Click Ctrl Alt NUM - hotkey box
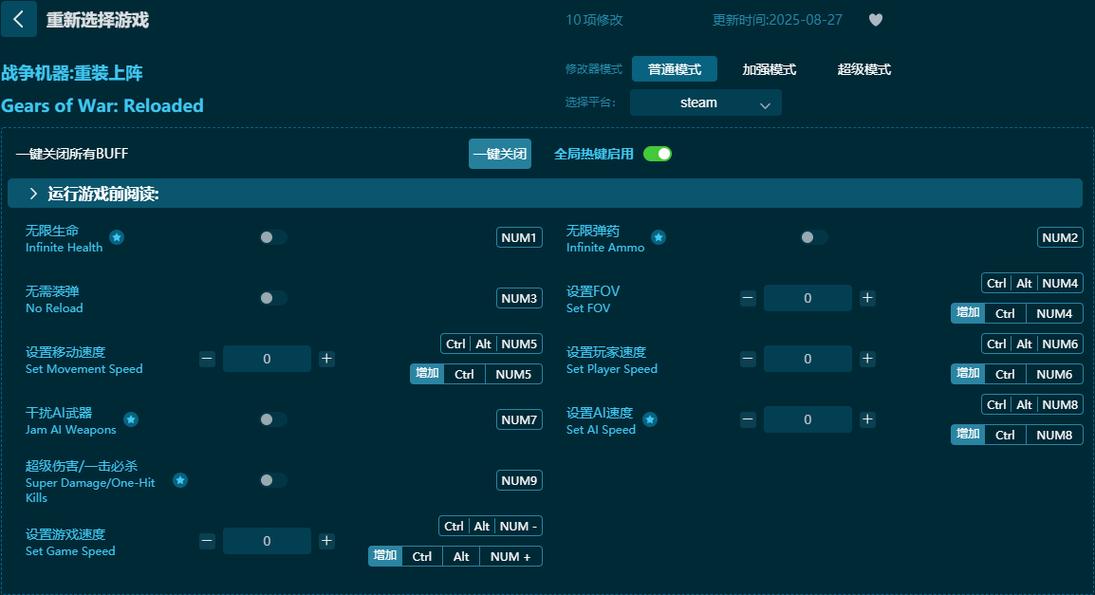 [x=490, y=526]
